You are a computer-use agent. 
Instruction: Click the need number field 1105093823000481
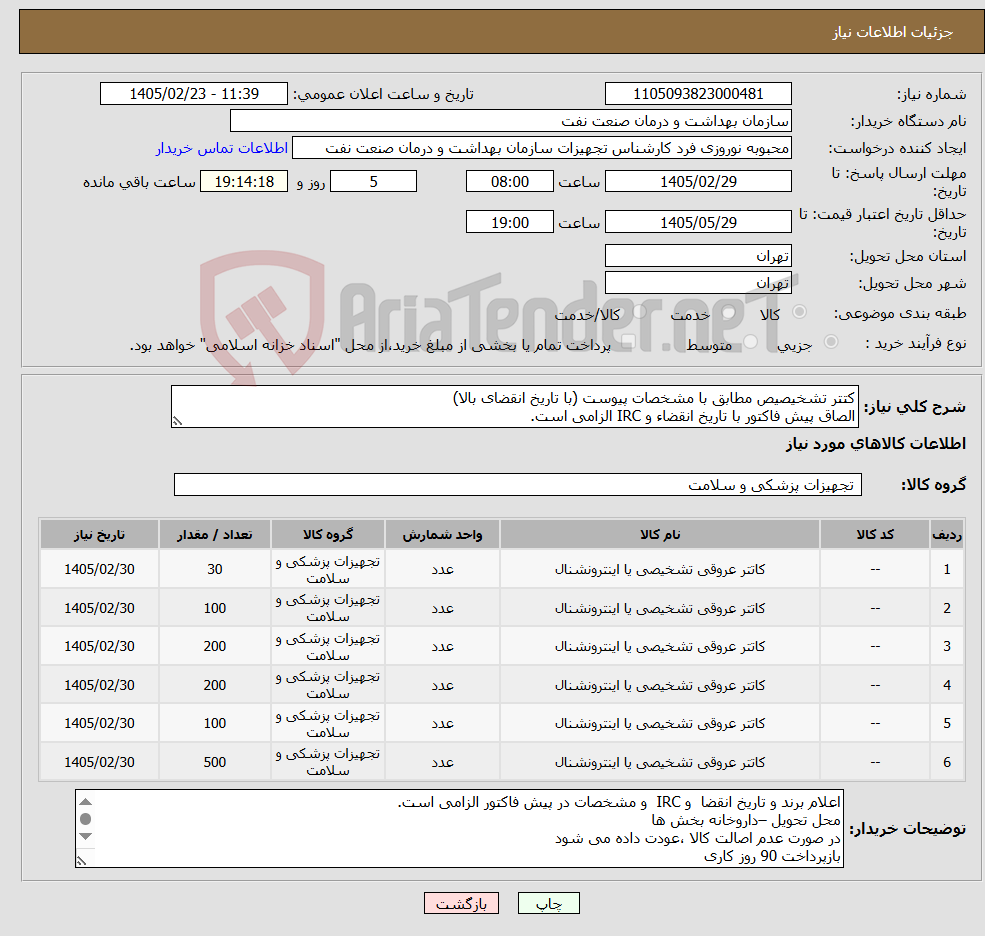698,94
